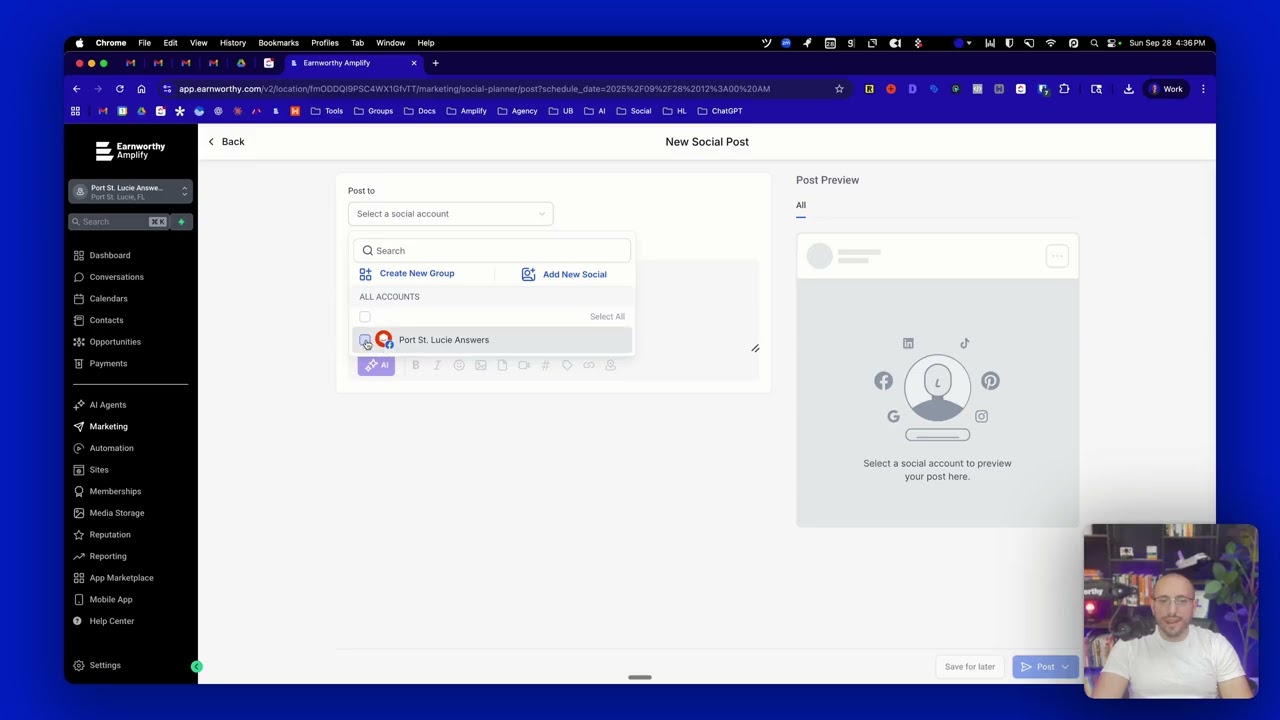Open a new Chrome tab
Viewport: 1280px width, 720px height.
[x=435, y=63]
